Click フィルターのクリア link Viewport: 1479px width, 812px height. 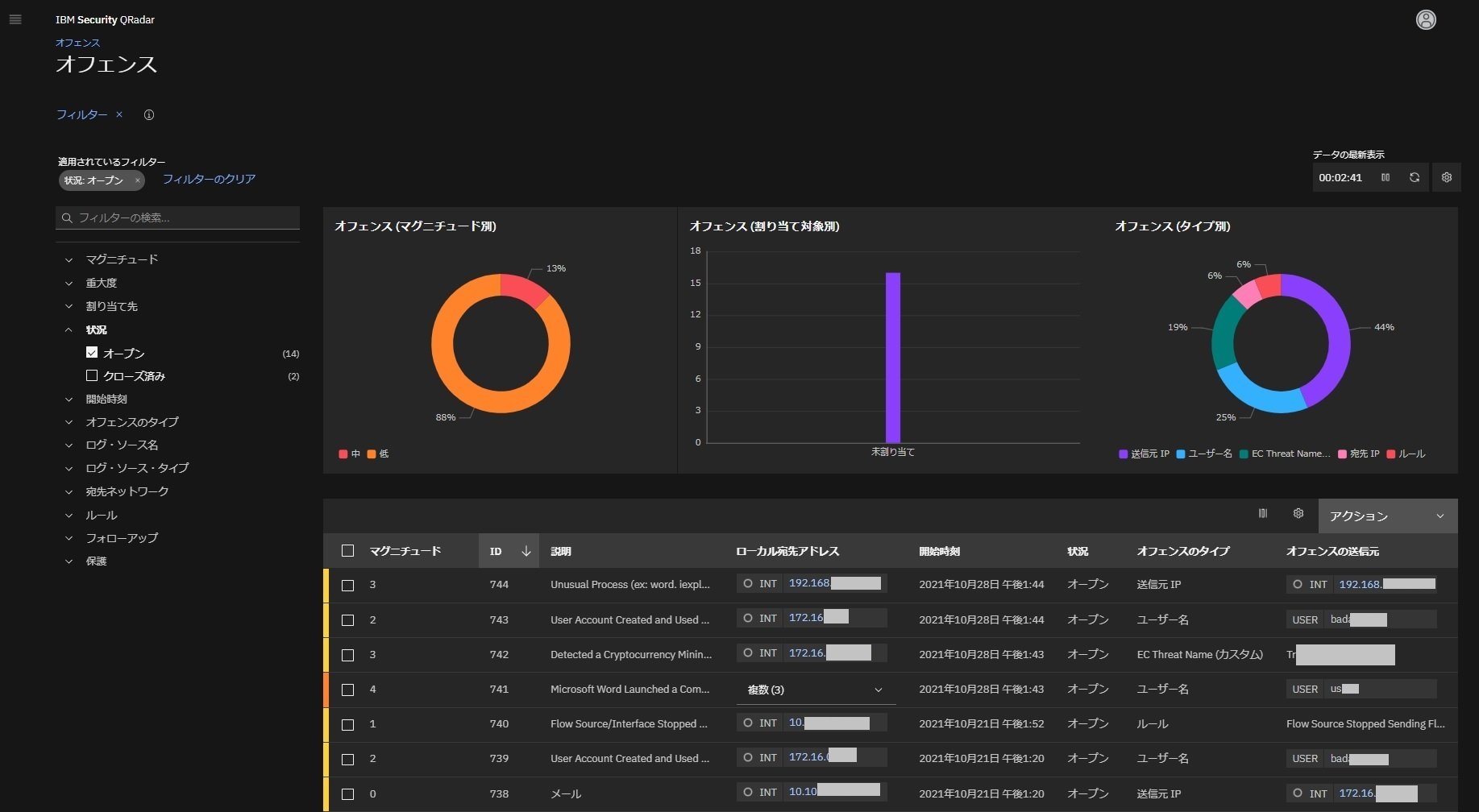coord(209,179)
